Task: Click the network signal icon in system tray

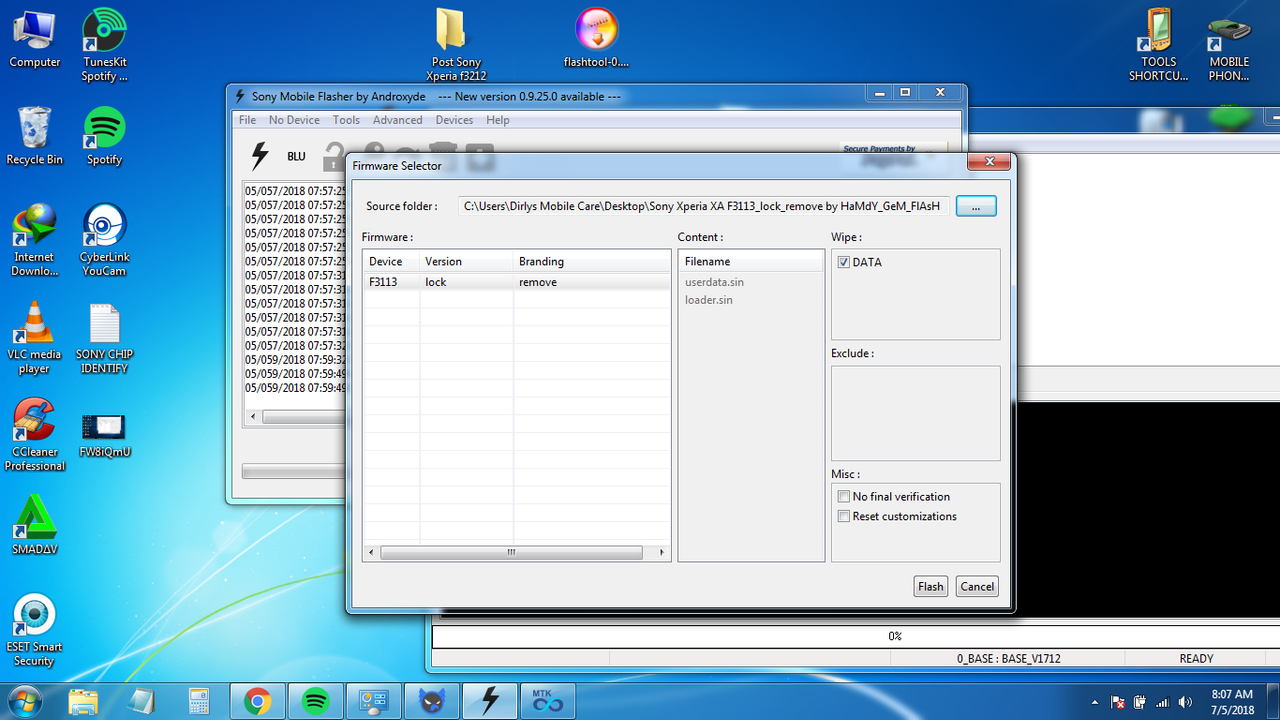Action: point(1163,702)
